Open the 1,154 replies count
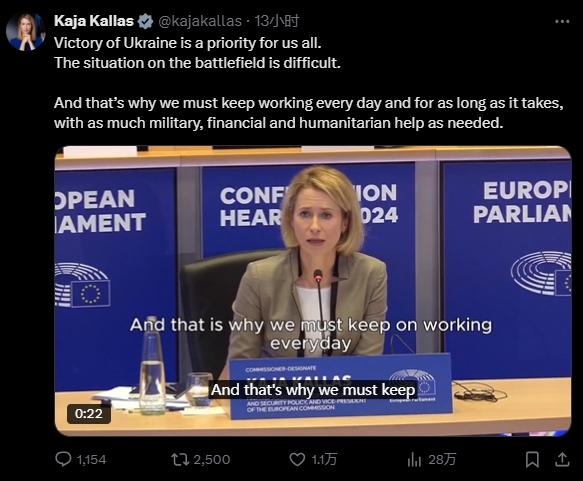Viewport: 583px width, 481px height. (91, 460)
